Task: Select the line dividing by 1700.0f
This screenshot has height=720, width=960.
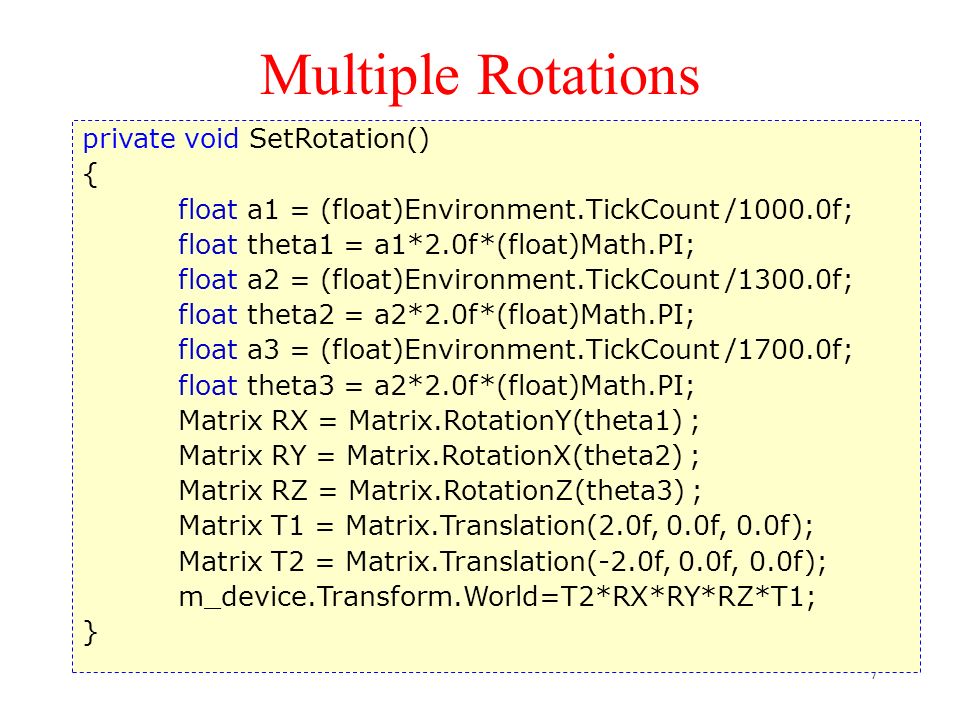Action: click(515, 350)
